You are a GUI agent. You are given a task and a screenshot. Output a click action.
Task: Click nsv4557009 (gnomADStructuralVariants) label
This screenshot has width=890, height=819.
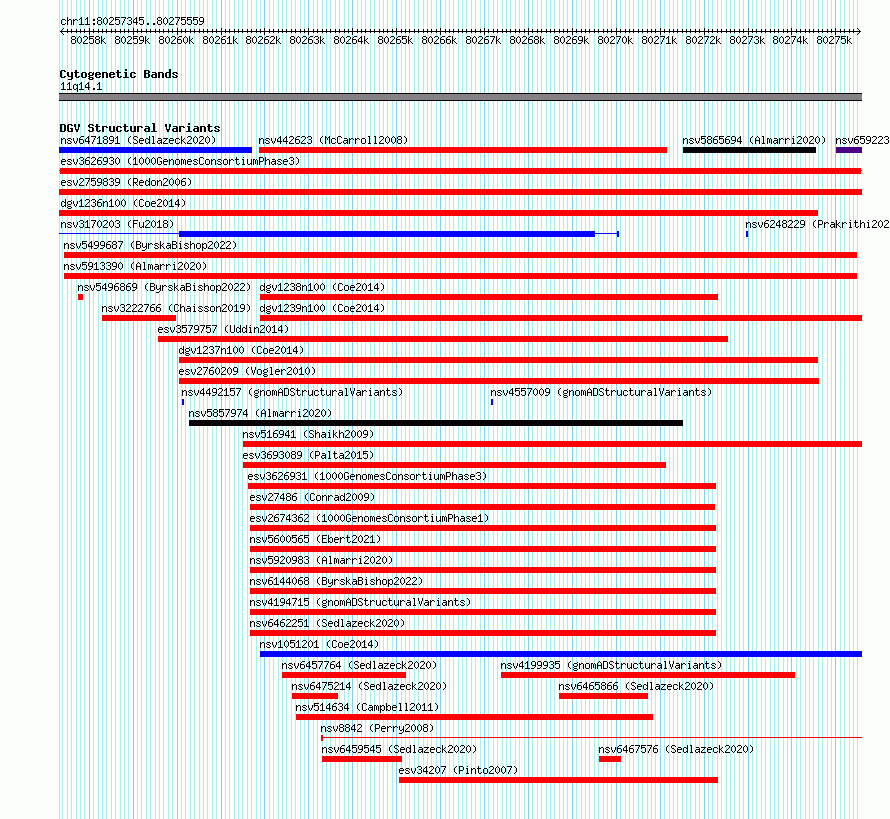pyautogui.click(x=601, y=392)
